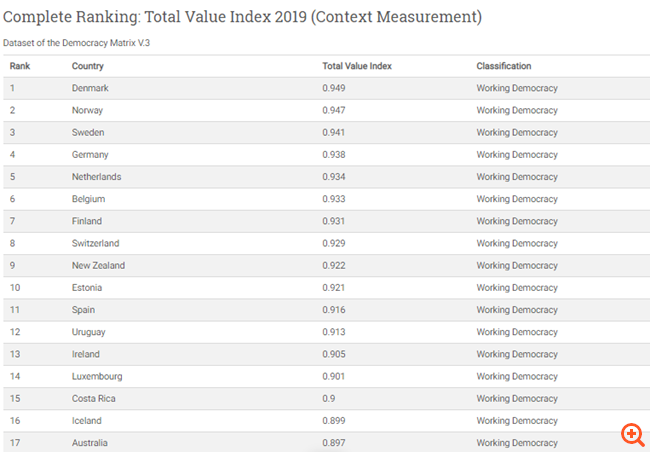Select the Switzerland country cell
650x452 pixels.
95,243
